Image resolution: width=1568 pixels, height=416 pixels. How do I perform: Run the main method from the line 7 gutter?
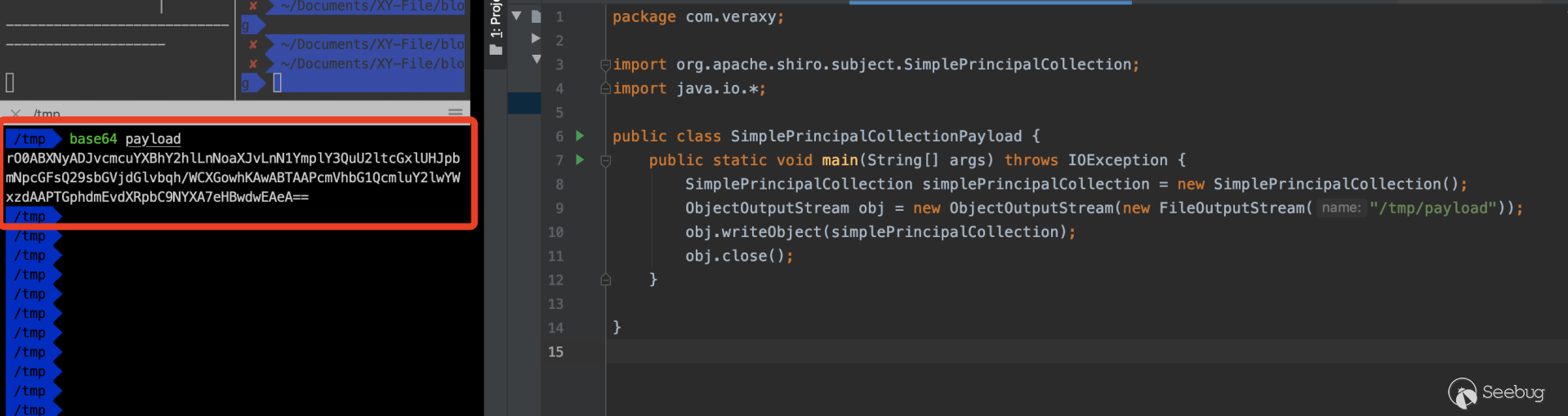[580, 159]
